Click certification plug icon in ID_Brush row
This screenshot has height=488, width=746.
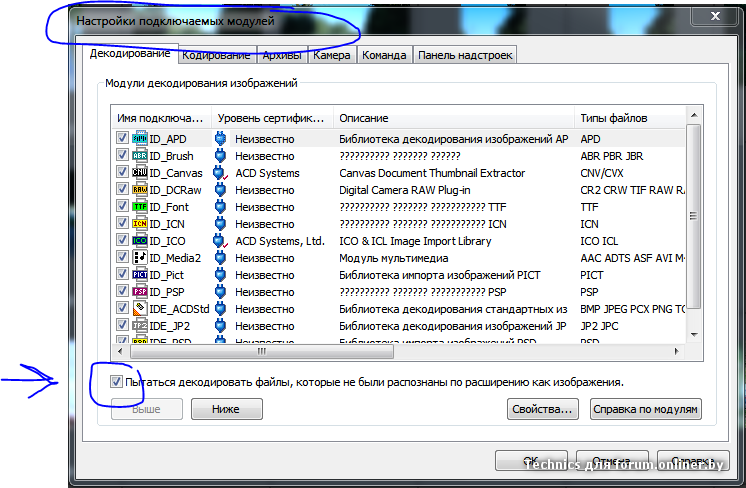pos(220,156)
